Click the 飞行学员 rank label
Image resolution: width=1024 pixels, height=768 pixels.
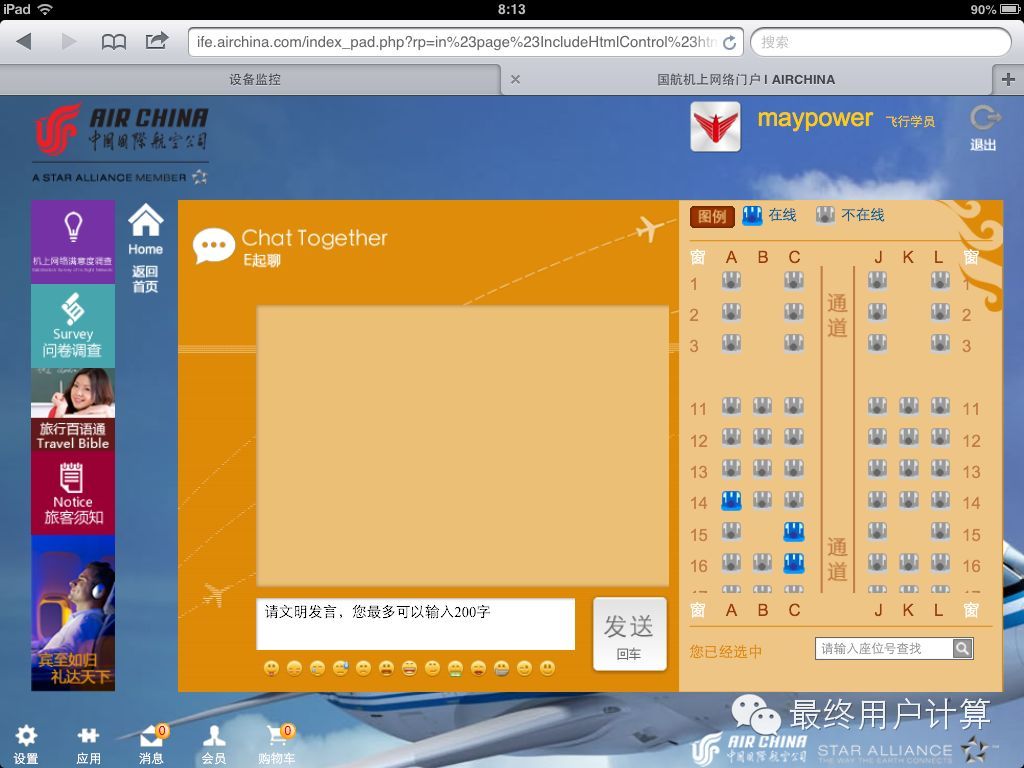pyautogui.click(x=910, y=121)
